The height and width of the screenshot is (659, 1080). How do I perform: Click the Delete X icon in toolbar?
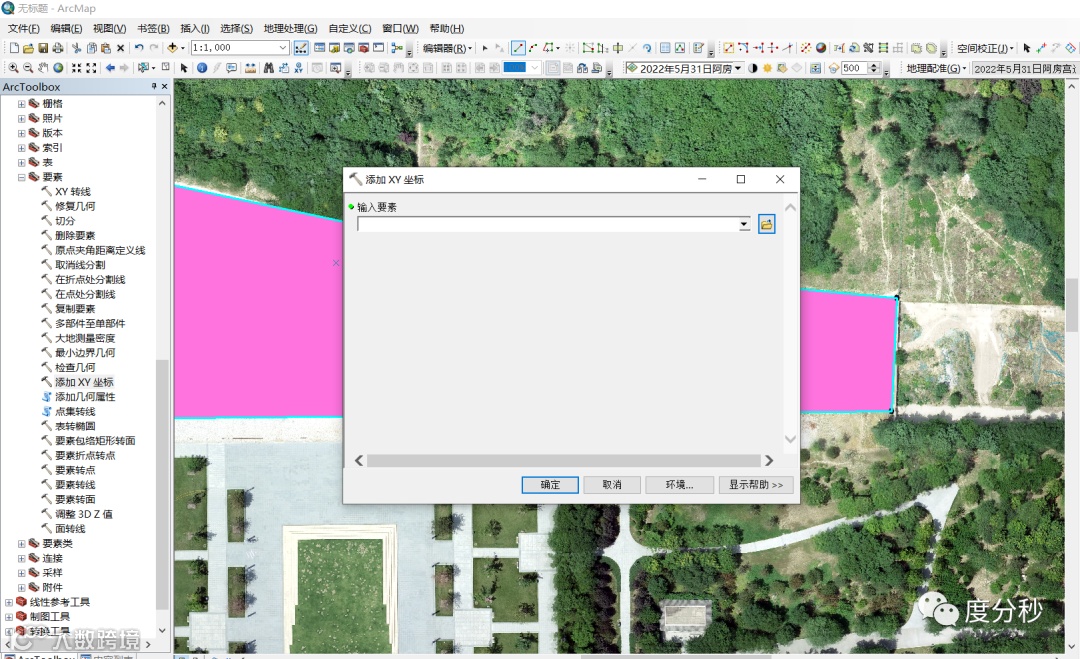(121, 48)
